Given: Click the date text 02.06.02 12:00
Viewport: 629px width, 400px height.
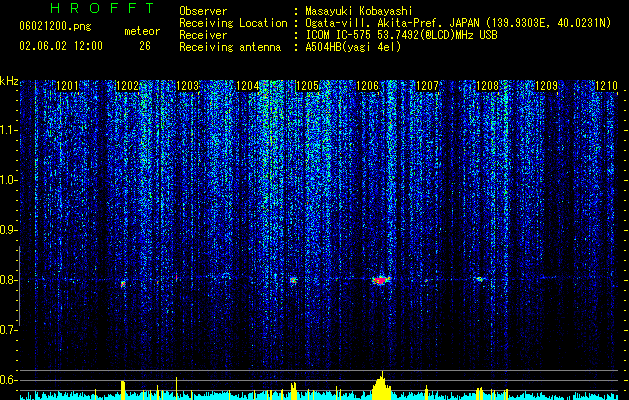Looking at the screenshot, I should pos(61,46).
